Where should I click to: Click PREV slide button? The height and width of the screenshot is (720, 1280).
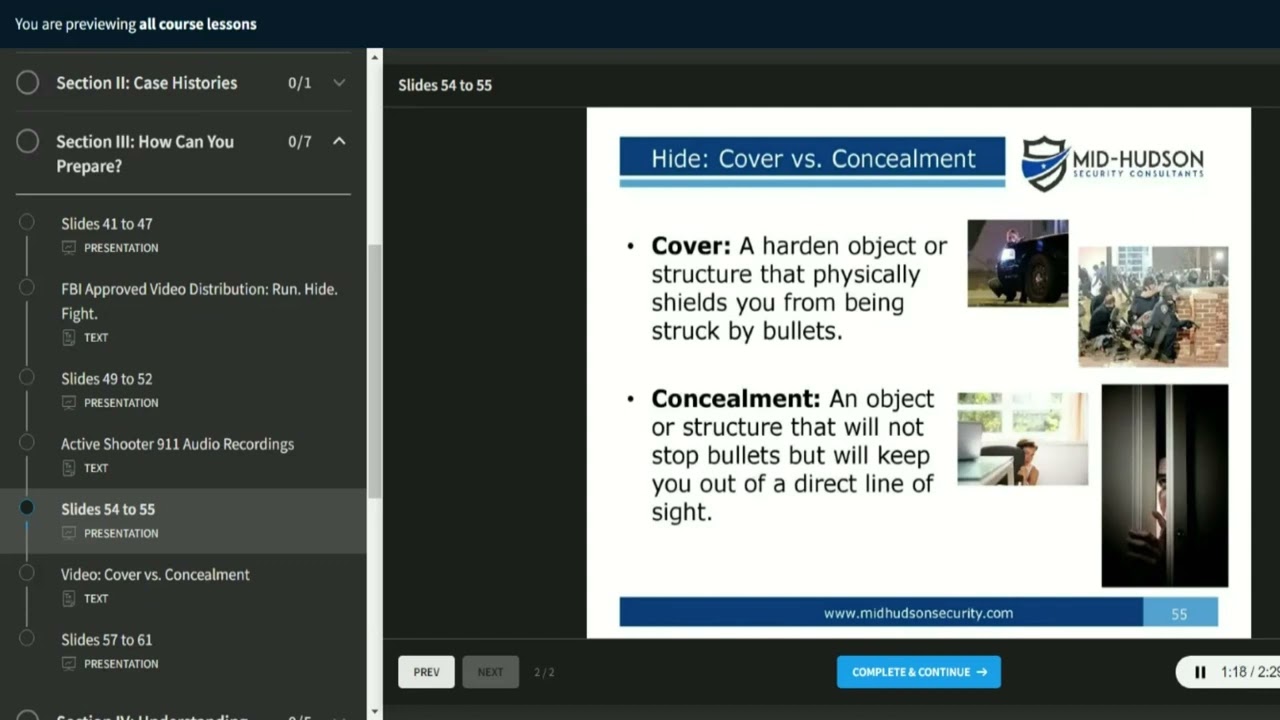[426, 672]
